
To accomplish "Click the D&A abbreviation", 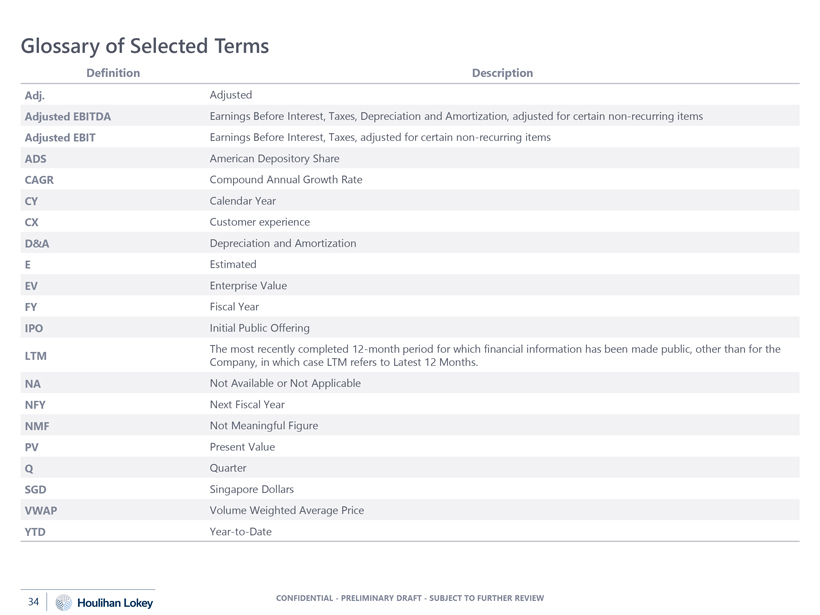I will pyautogui.click(x=37, y=244).
